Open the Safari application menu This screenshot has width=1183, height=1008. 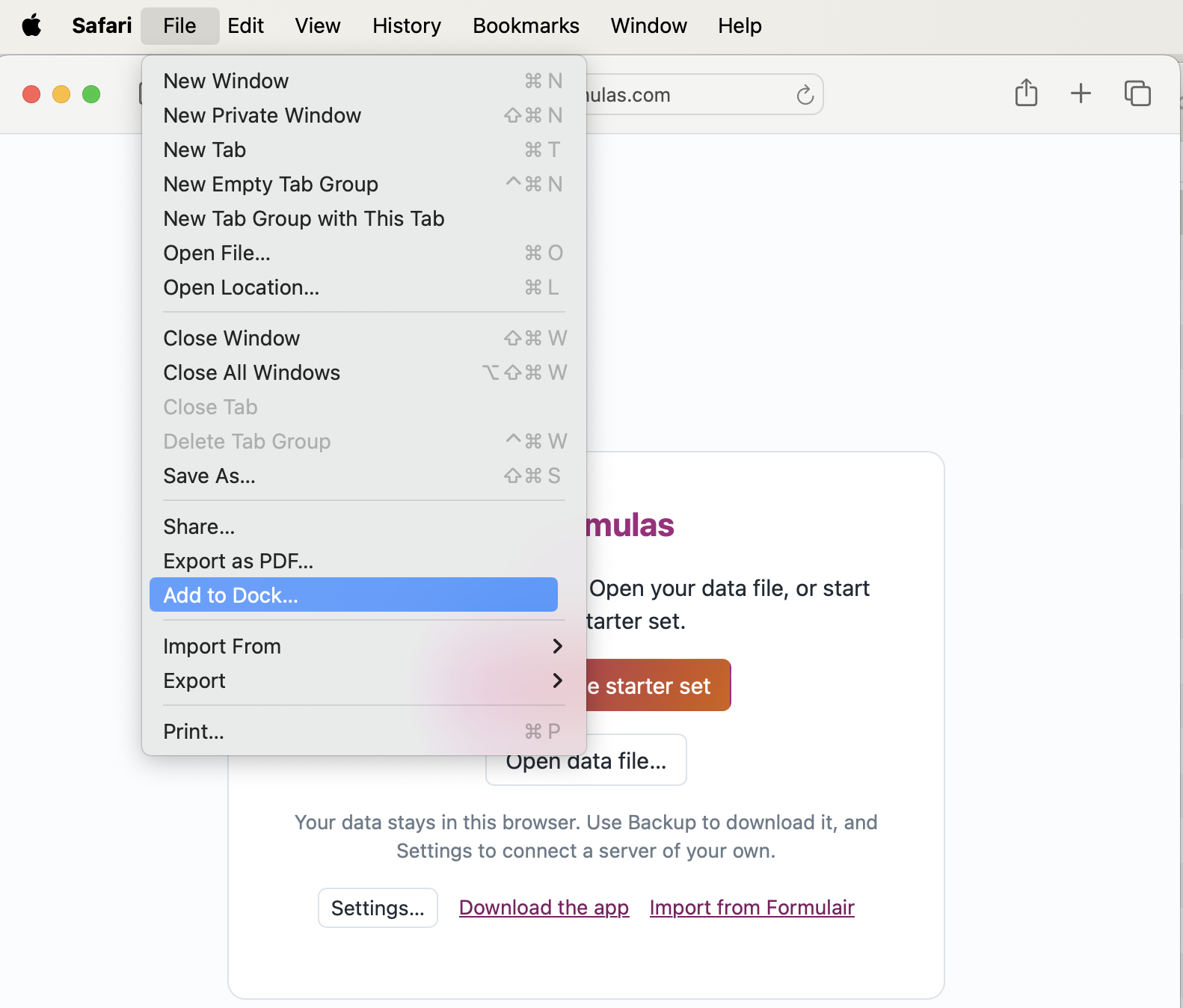point(102,25)
